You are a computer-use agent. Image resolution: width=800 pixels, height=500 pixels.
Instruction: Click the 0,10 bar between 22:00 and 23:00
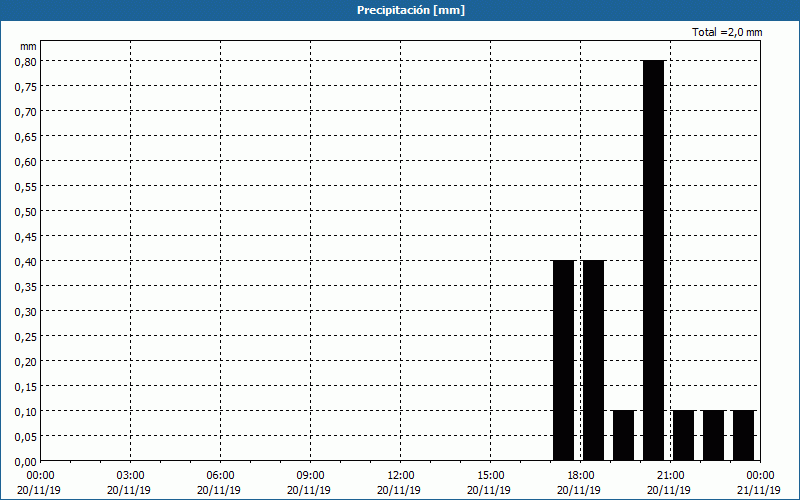click(714, 435)
